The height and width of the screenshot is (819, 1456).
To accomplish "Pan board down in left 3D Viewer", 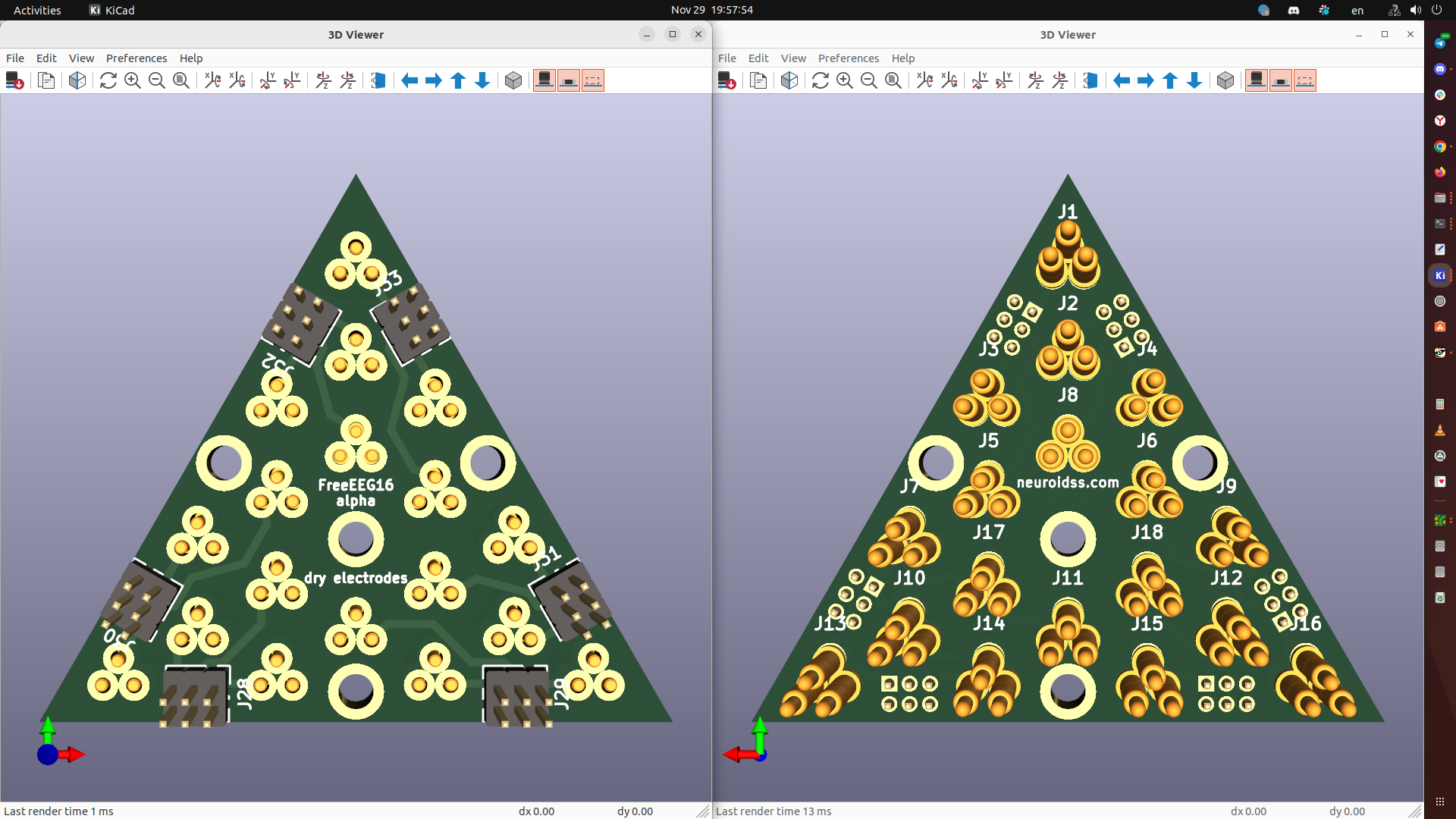I will (482, 80).
